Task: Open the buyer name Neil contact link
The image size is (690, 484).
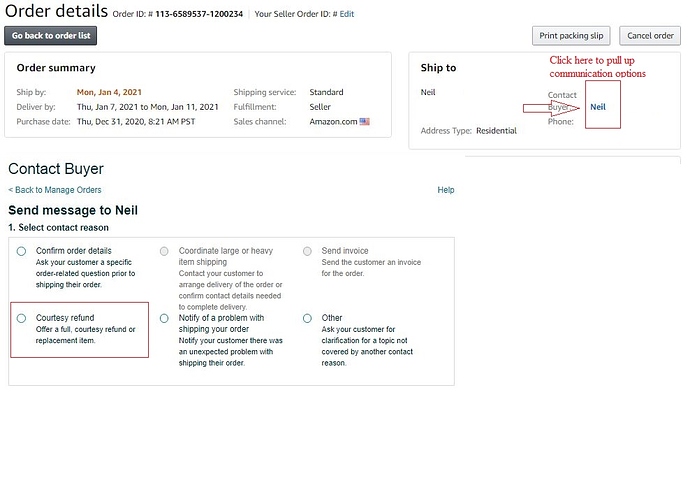Action: [598, 107]
